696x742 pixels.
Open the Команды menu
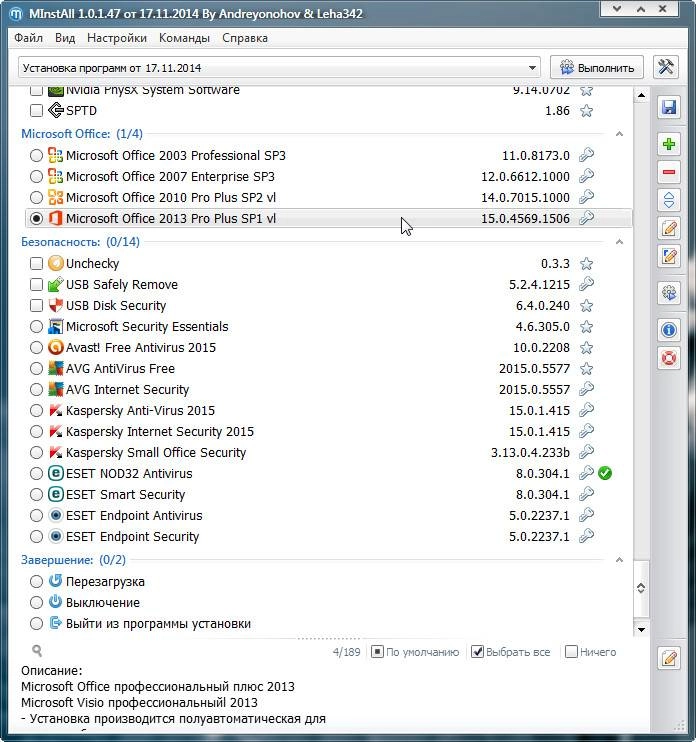point(184,38)
